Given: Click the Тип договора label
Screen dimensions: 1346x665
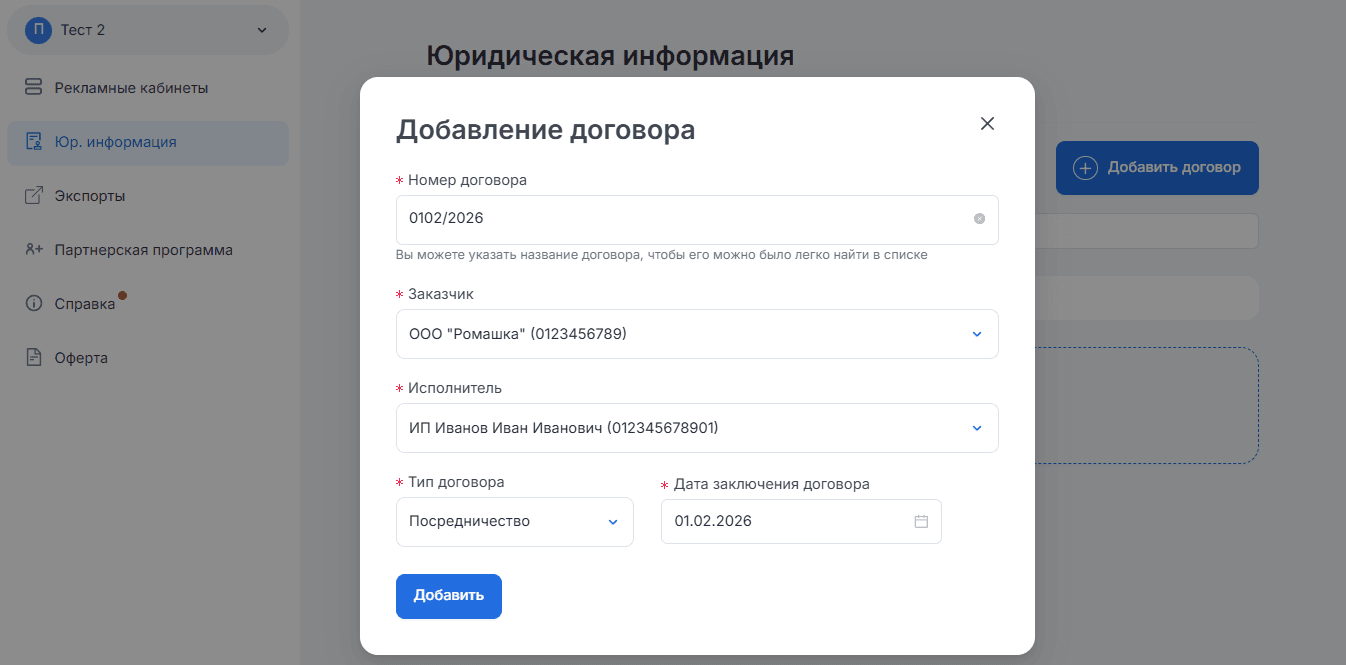Looking at the screenshot, I should coord(456,482).
